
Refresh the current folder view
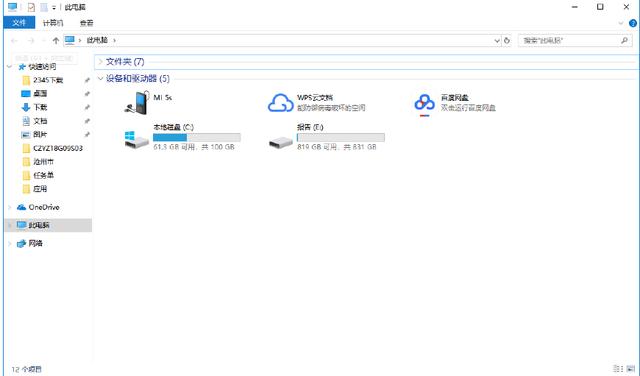point(507,40)
